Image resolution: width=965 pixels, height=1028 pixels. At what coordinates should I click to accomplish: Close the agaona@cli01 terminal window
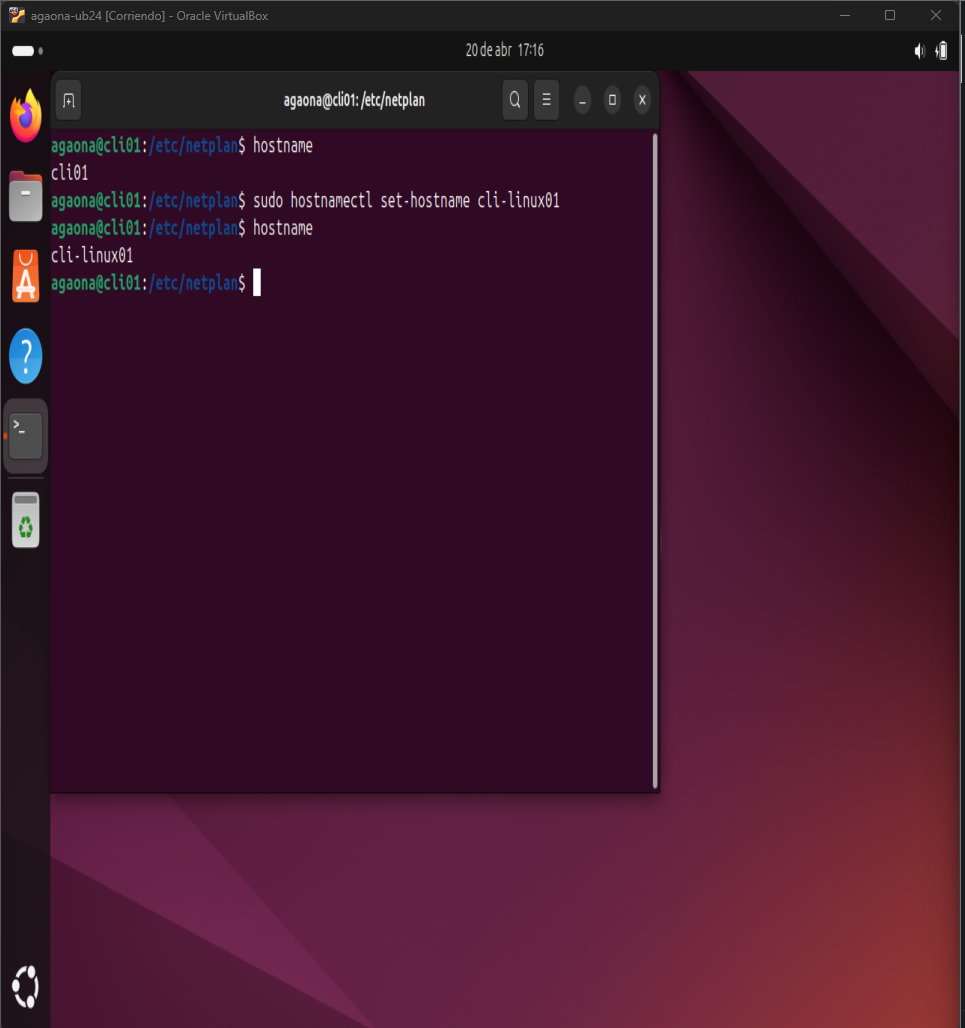point(642,100)
